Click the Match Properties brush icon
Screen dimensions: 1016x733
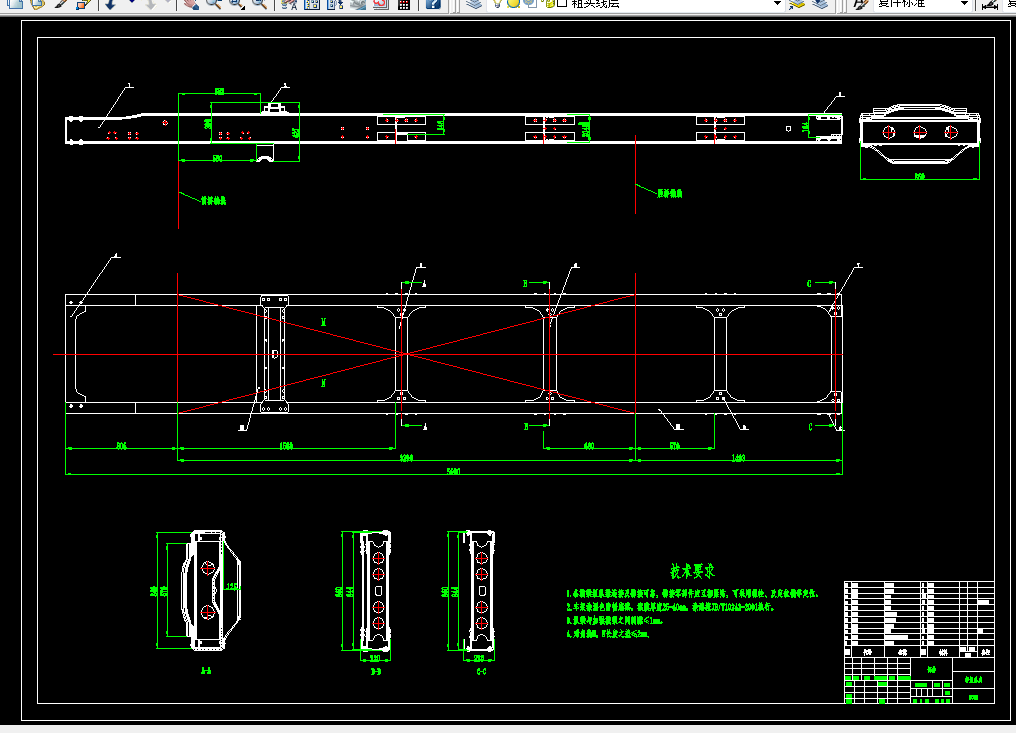pyautogui.click(x=60, y=4)
